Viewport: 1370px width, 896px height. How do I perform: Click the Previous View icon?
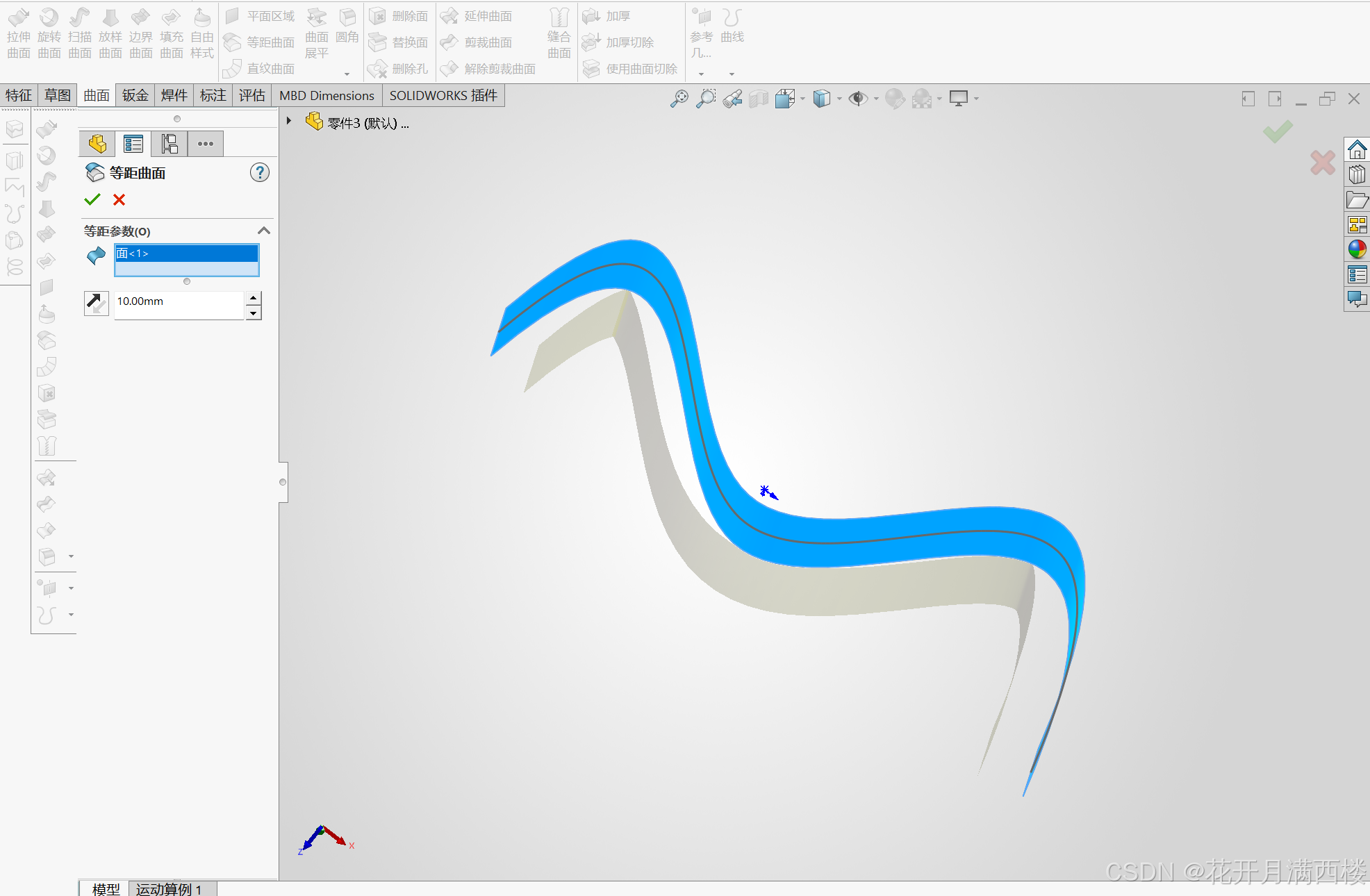point(732,99)
